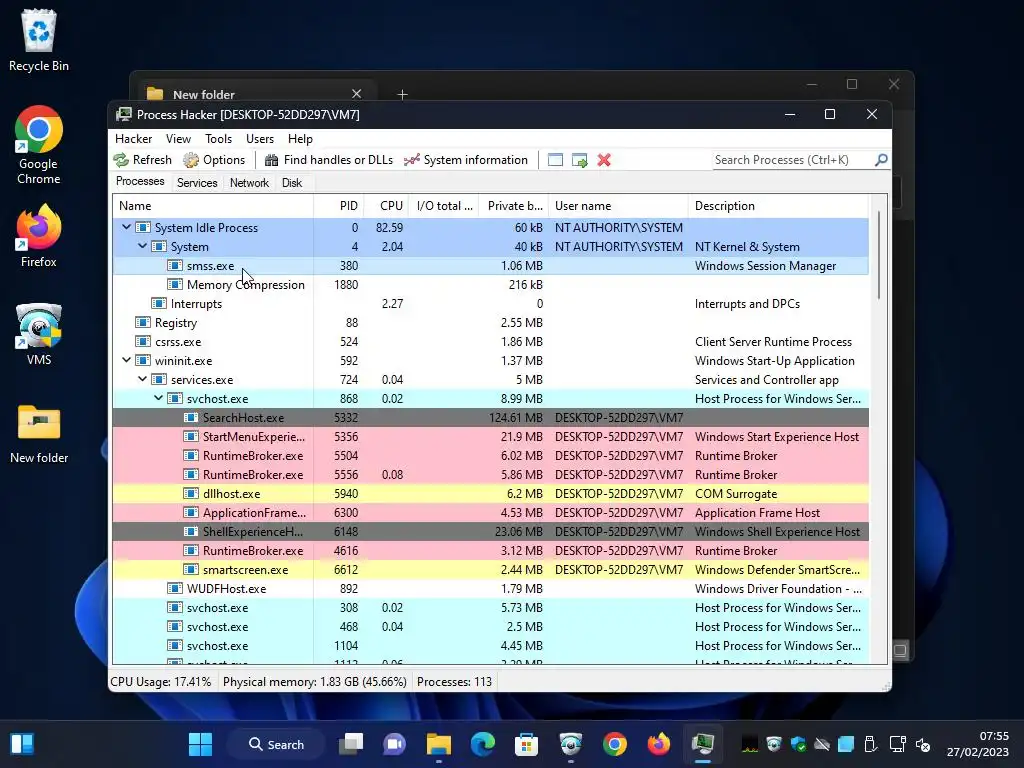Open the Recycle Bin desktop icon

(x=39, y=40)
